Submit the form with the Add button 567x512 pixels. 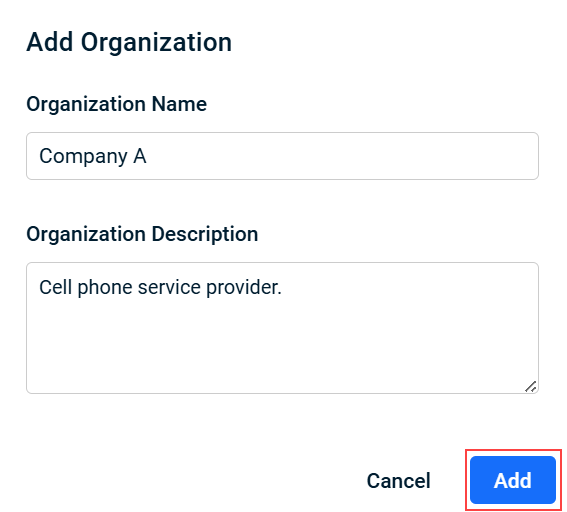[513, 480]
